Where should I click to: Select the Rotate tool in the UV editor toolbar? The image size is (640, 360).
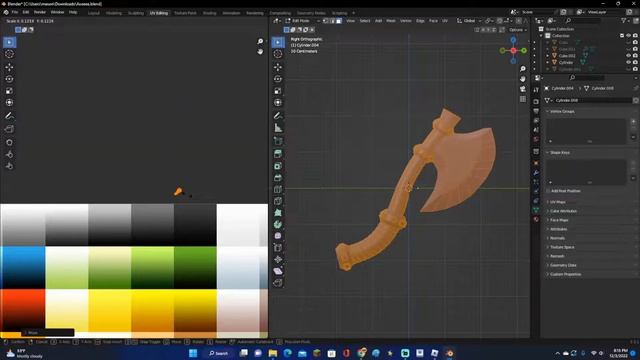tap(9, 79)
